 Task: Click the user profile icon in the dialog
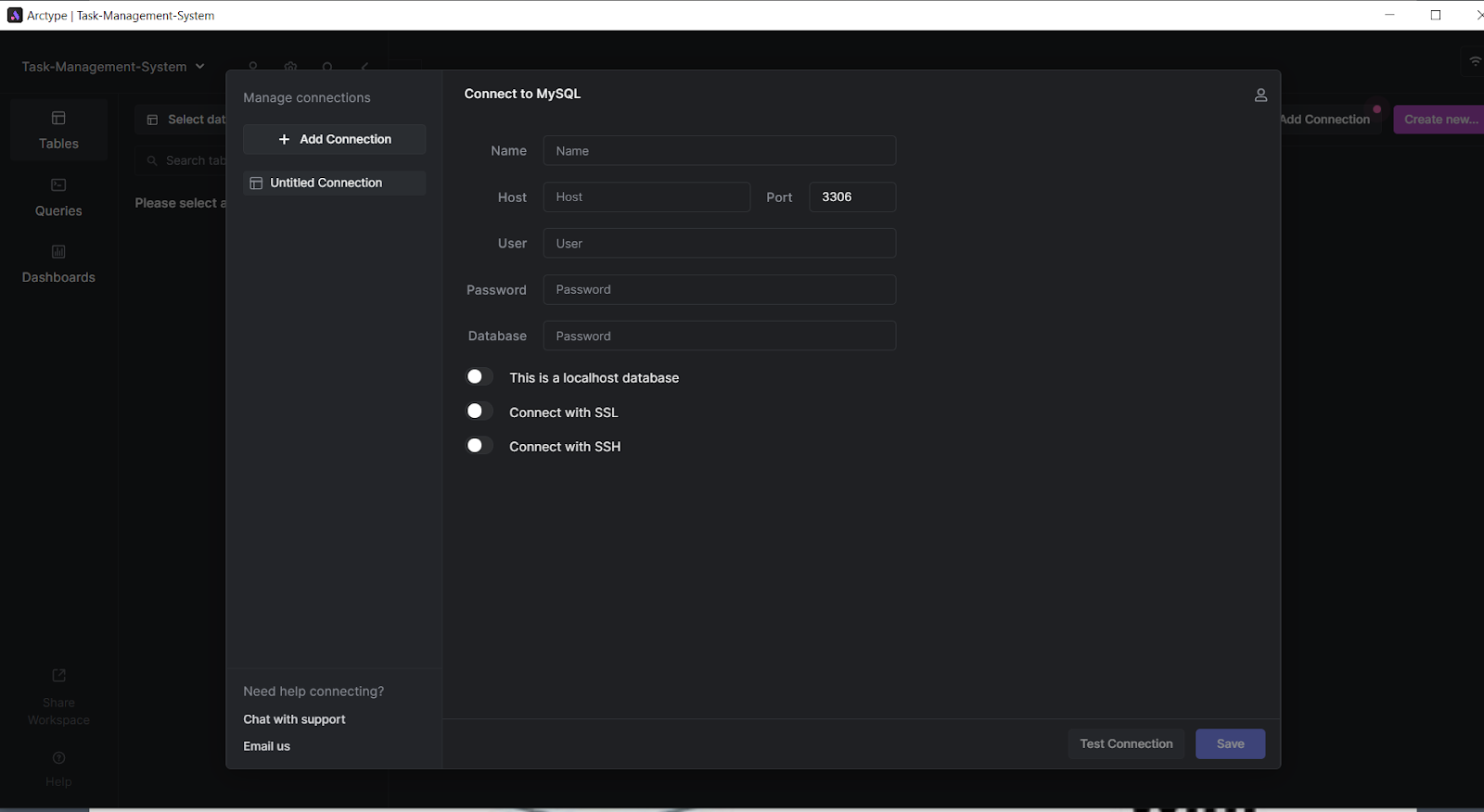click(x=1260, y=95)
